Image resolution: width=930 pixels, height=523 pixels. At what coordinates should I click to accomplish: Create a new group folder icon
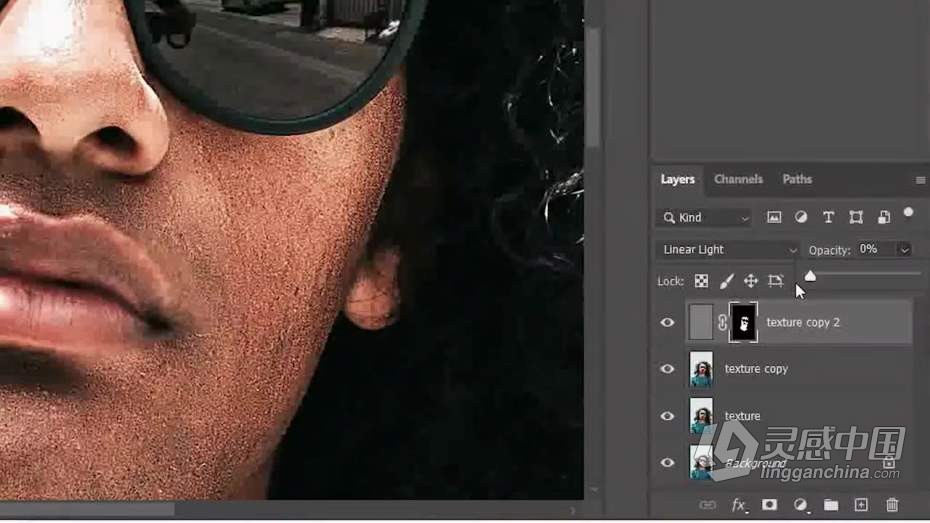(831, 505)
